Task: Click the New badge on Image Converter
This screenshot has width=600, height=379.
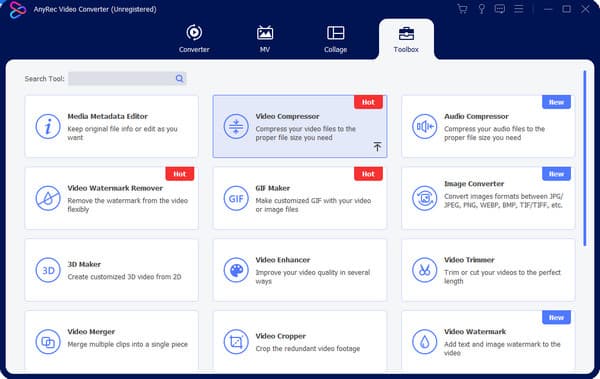Action: 556,174
